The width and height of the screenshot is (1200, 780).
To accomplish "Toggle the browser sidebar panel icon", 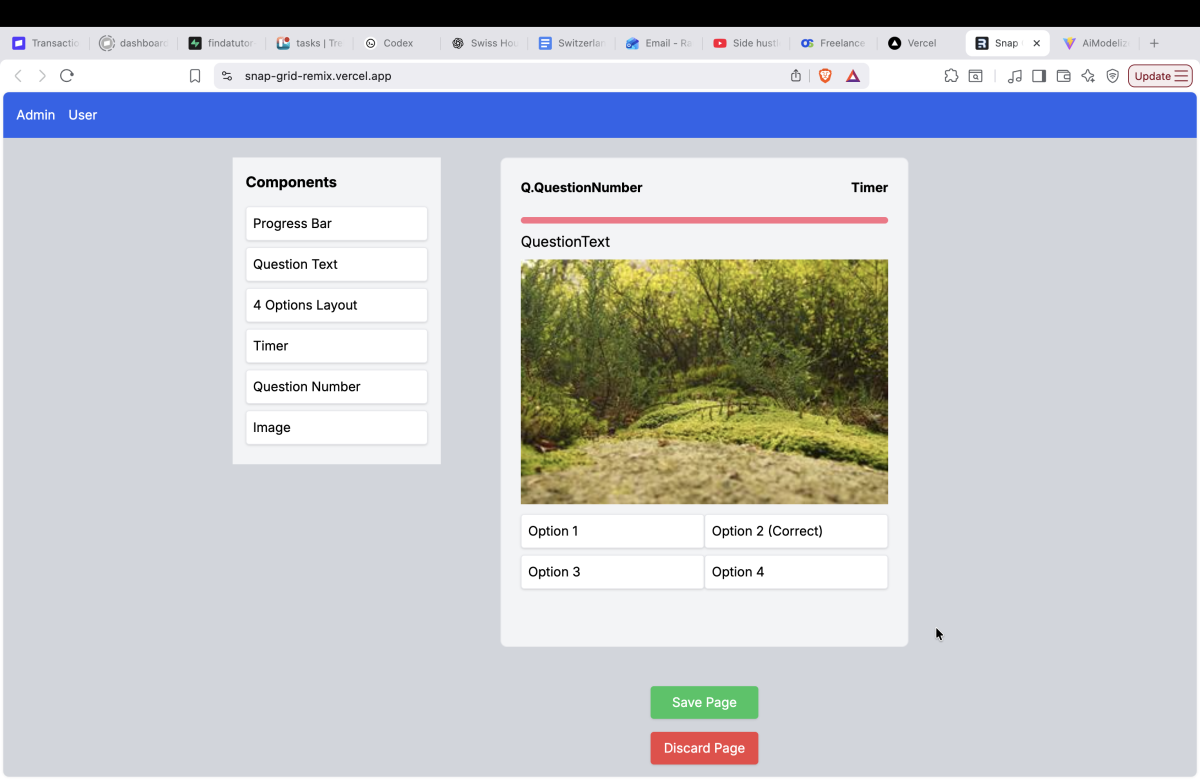I will click(1039, 76).
